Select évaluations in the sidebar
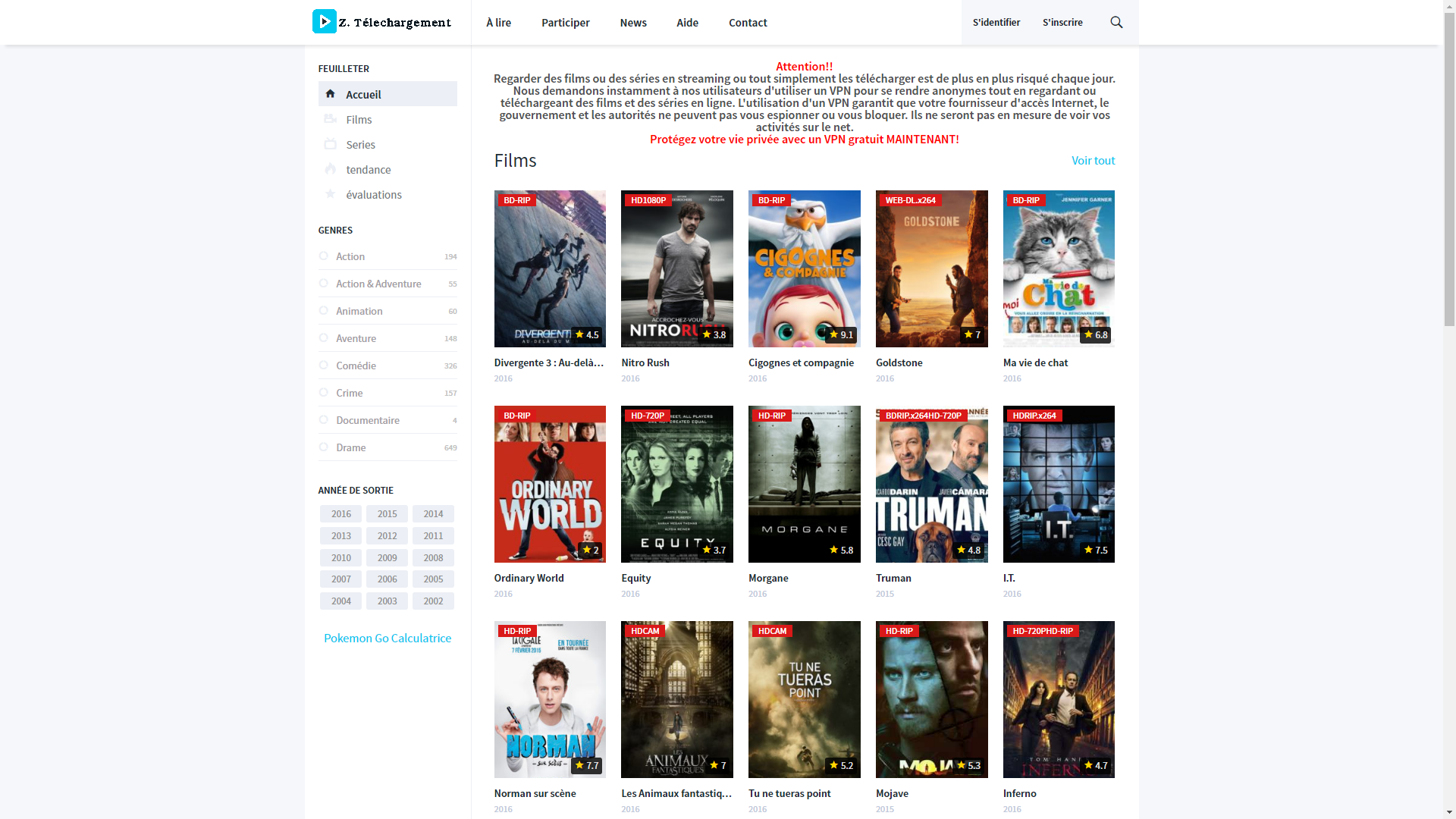Image resolution: width=1456 pixels, height=819 pixels. [x=388, y=194]
